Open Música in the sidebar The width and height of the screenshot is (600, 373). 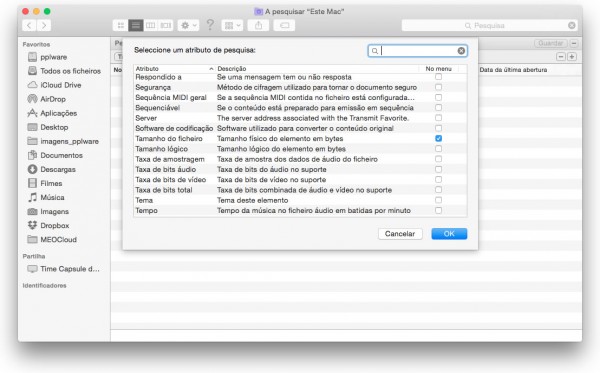(x=46, y=197)
